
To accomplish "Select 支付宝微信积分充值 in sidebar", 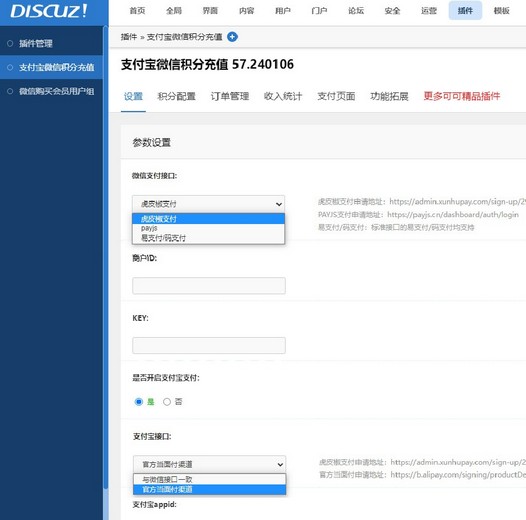I will coord(51,67).
